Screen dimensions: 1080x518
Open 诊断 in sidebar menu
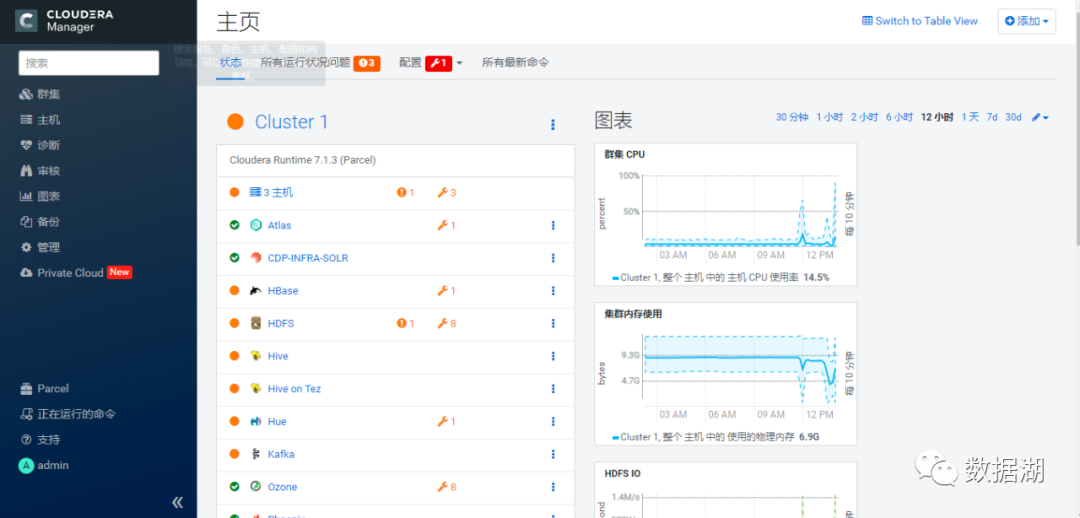(40, 145)
